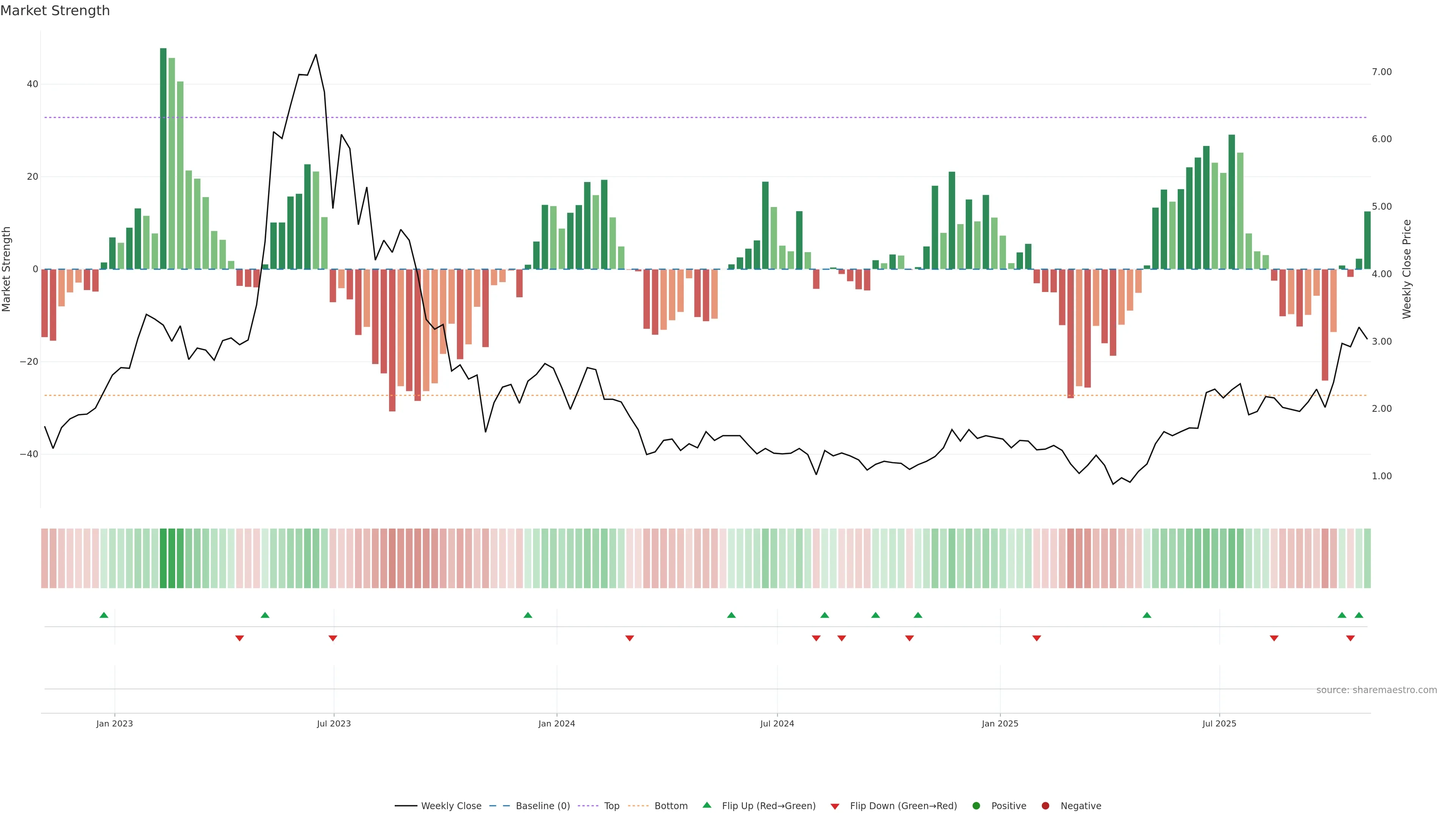This screenshot has width=1456, height=819.
Task: Click the Market Strength chart title
Action: click(55, 11)
